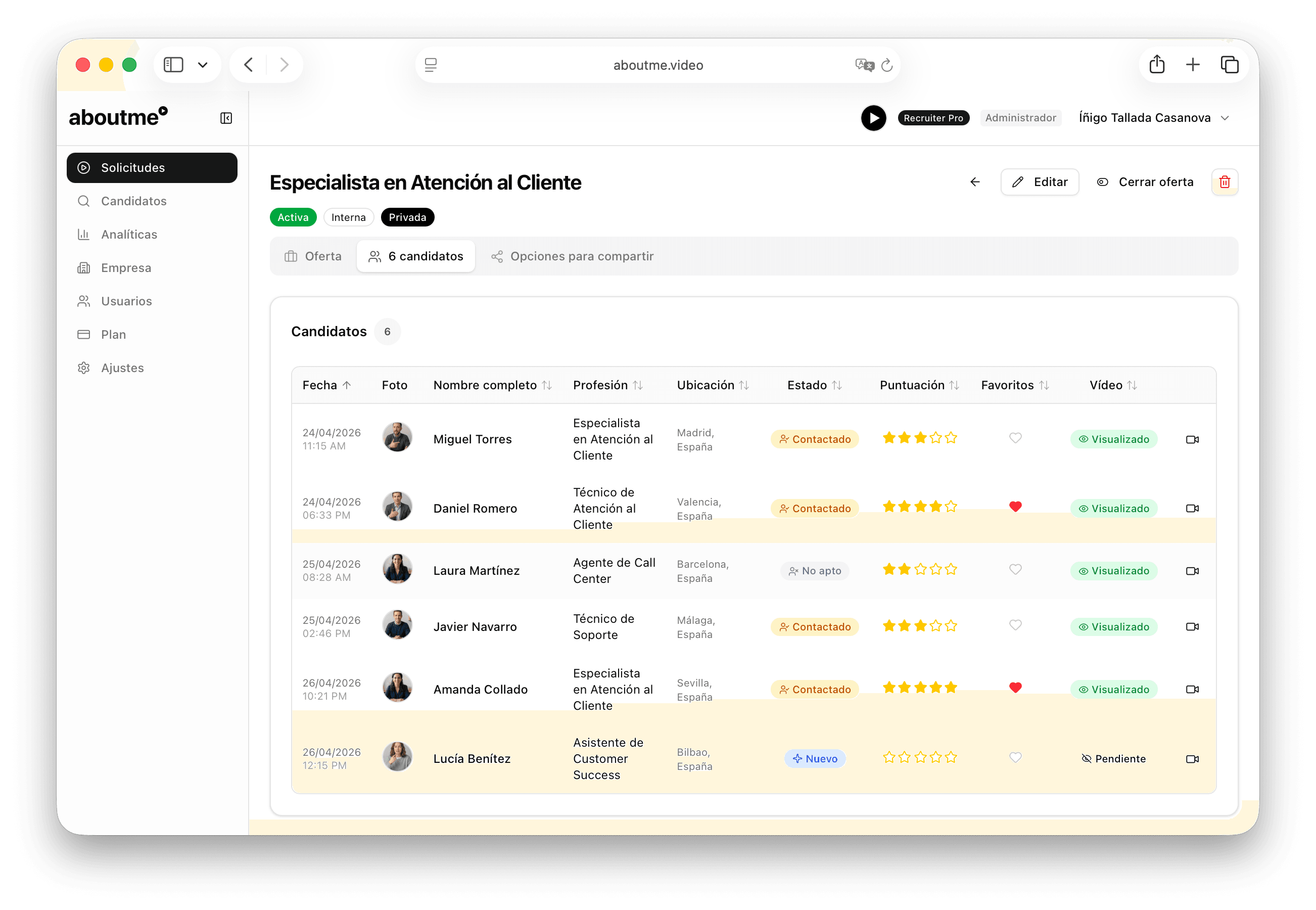Click No apto status for Laura Martínez
The width and height of the screenshot is (1316, 910).
(815, 571)
